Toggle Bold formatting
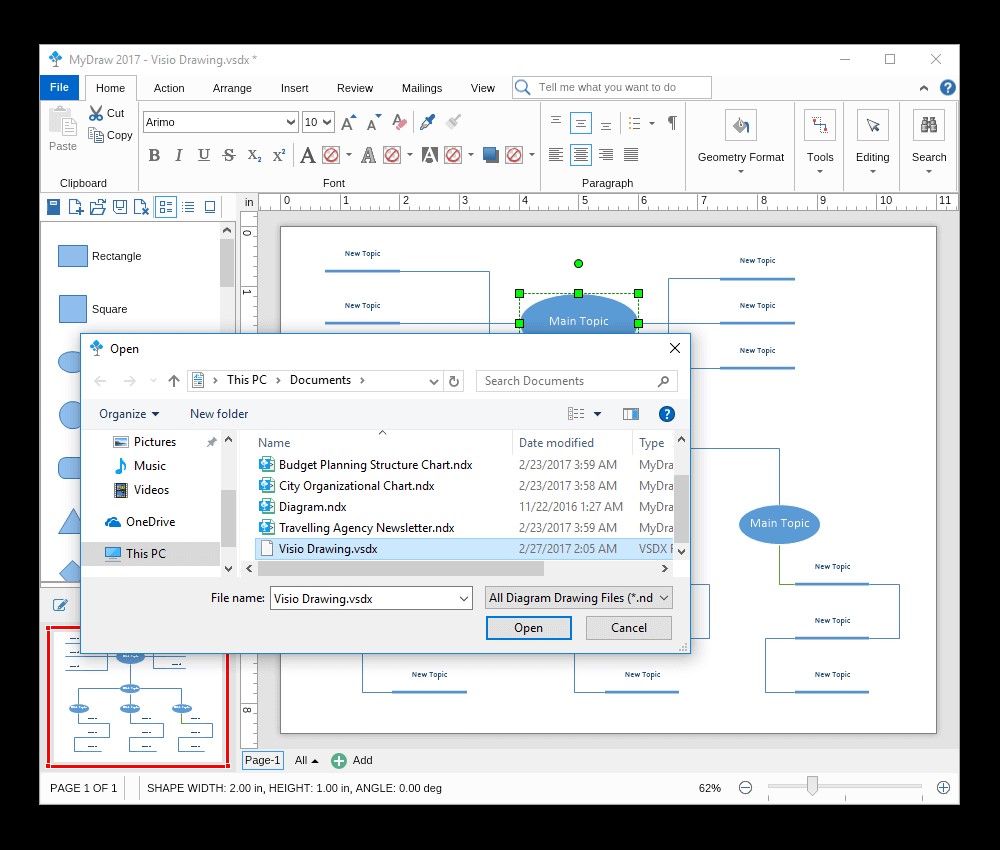 [154, 155]
